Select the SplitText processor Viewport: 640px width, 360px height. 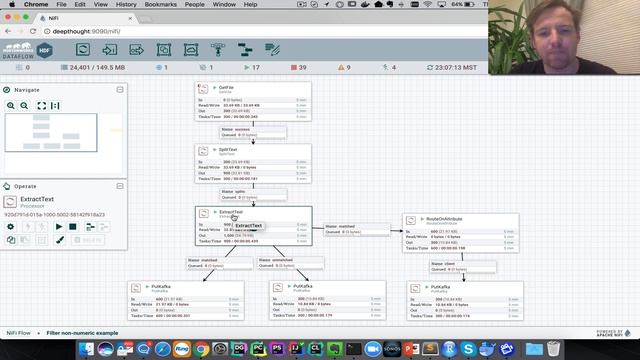coord(253,164)
